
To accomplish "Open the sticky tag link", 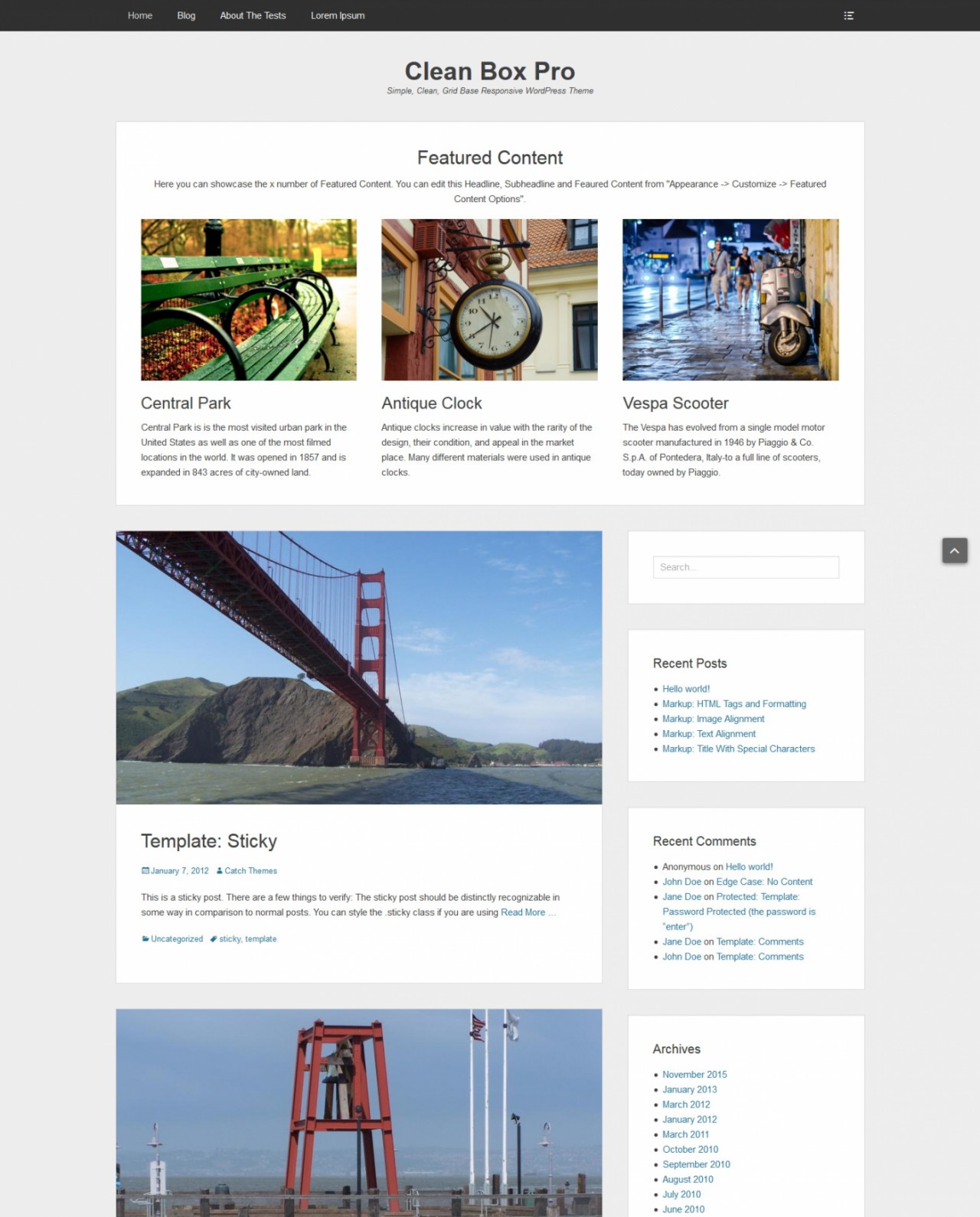I will point(230,938).
